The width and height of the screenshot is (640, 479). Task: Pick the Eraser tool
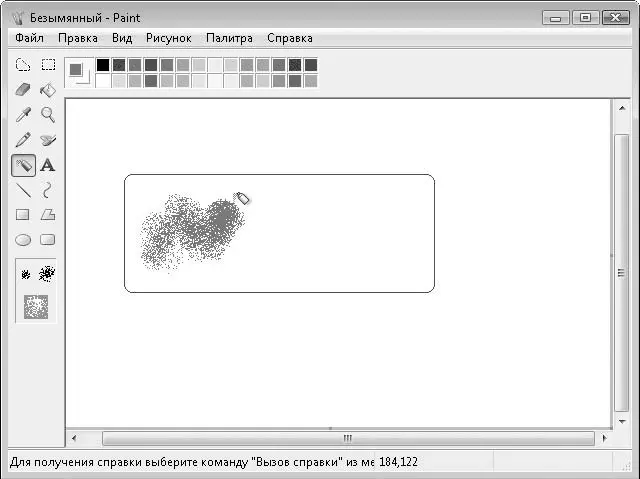pyautogui.click(x=23, y=90)
